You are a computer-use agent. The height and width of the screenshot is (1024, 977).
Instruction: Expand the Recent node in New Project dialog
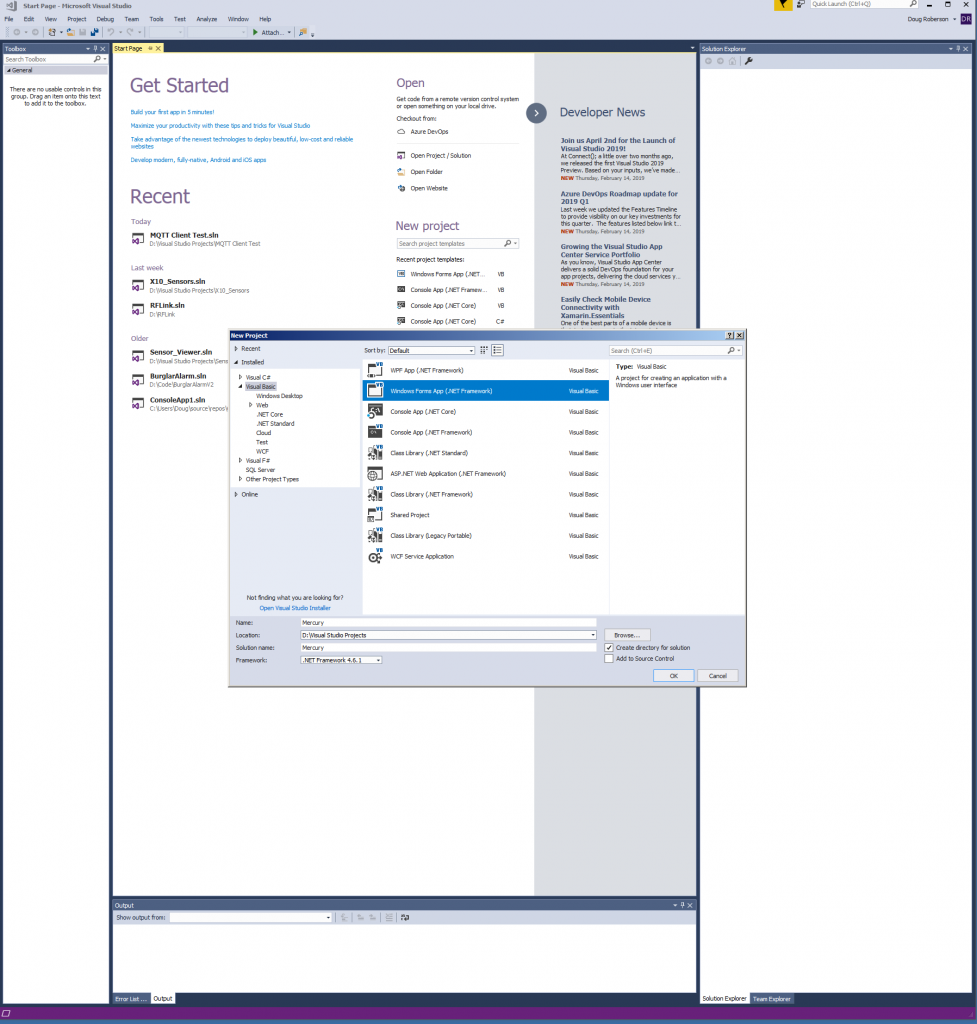[236, 349]
